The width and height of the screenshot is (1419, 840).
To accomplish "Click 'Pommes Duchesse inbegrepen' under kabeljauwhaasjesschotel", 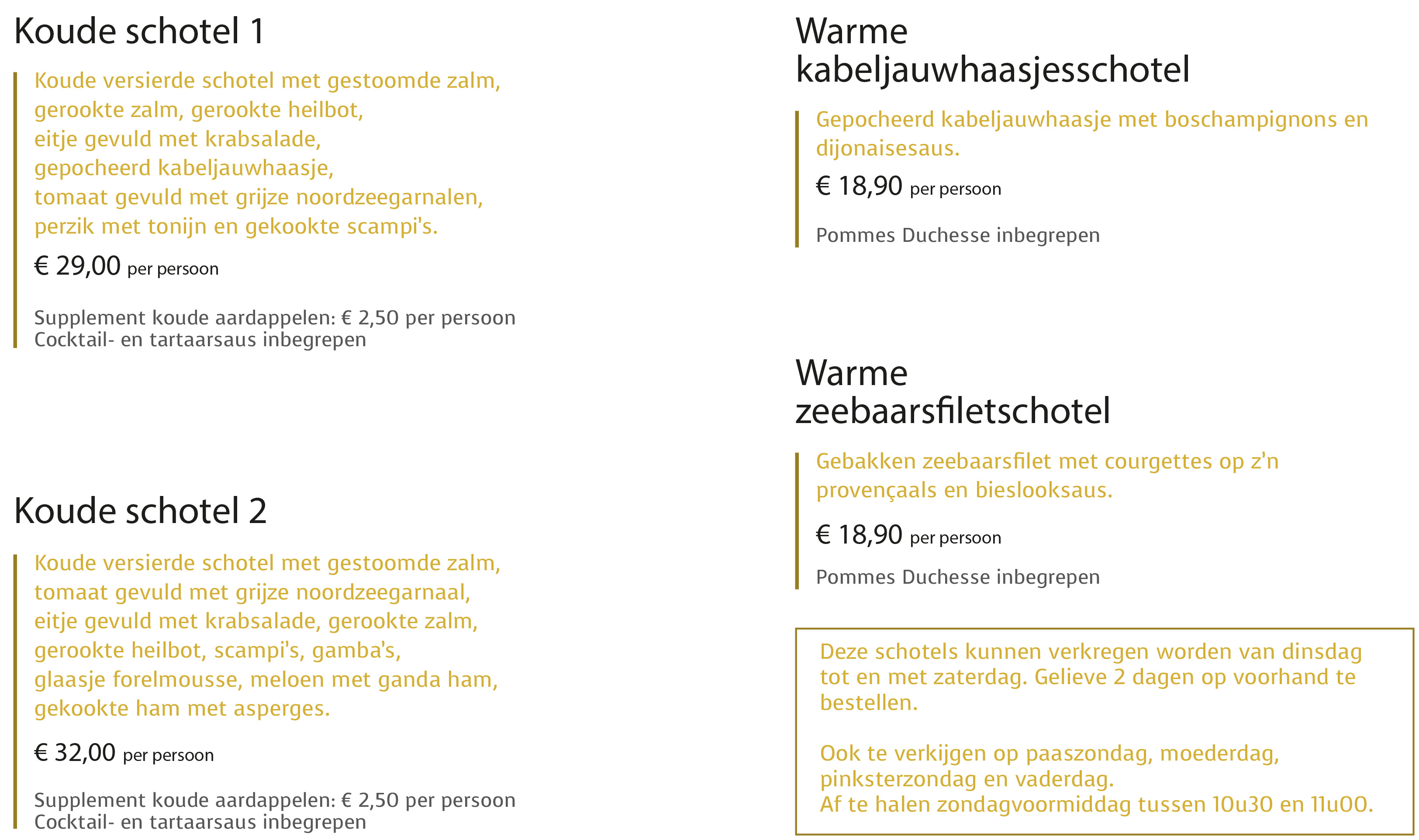I will tap(957, 235).
